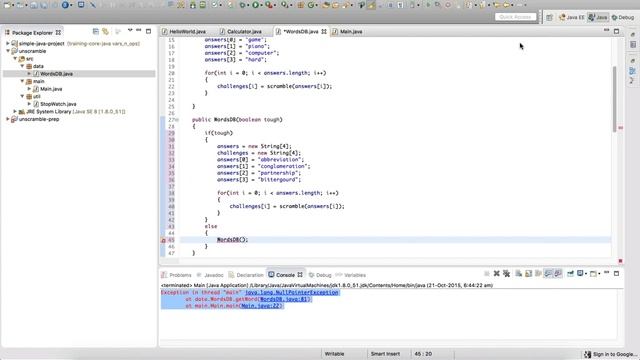Switch to the Debug perspective
The height and width of the screenshot is (360, 640).
(623, 17)
